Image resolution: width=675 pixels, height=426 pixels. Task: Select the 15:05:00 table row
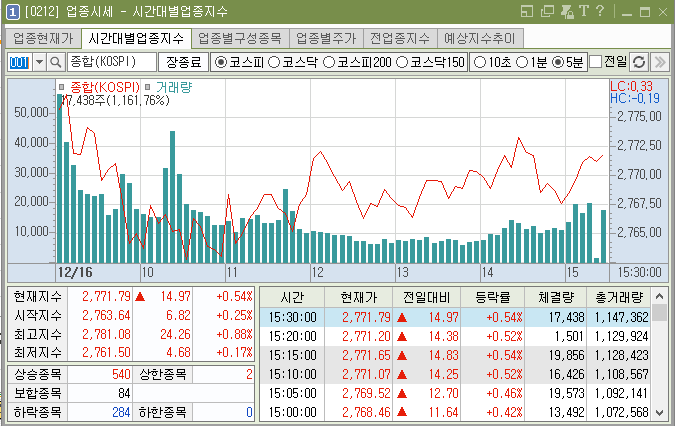click(x=455, y=393)
